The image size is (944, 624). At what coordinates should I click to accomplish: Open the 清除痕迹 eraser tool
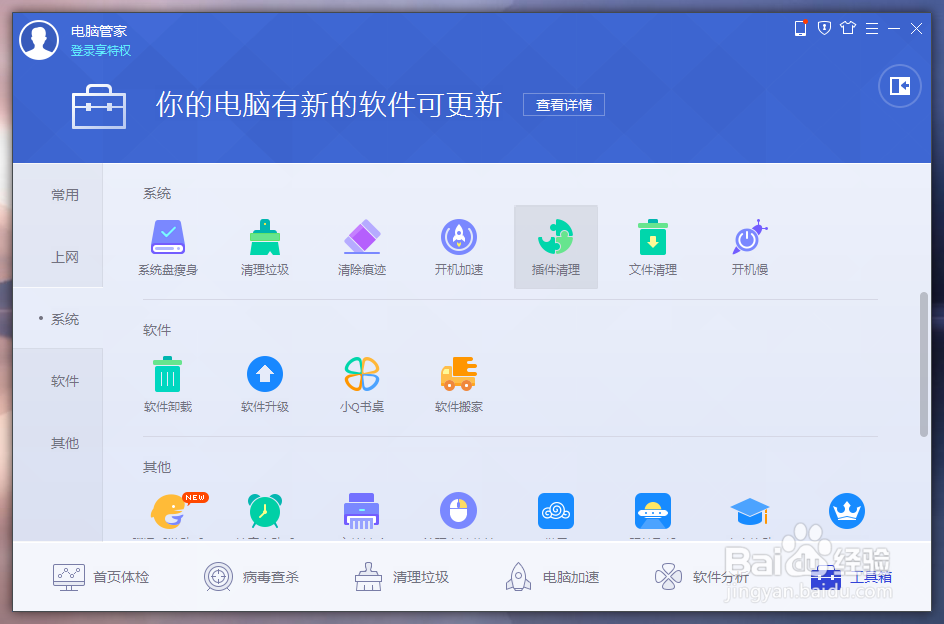click(362, 247)
